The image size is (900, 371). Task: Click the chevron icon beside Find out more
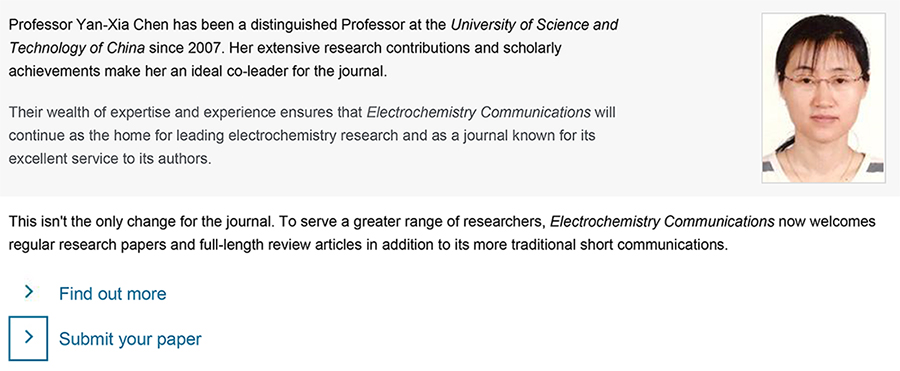[28, 293]
